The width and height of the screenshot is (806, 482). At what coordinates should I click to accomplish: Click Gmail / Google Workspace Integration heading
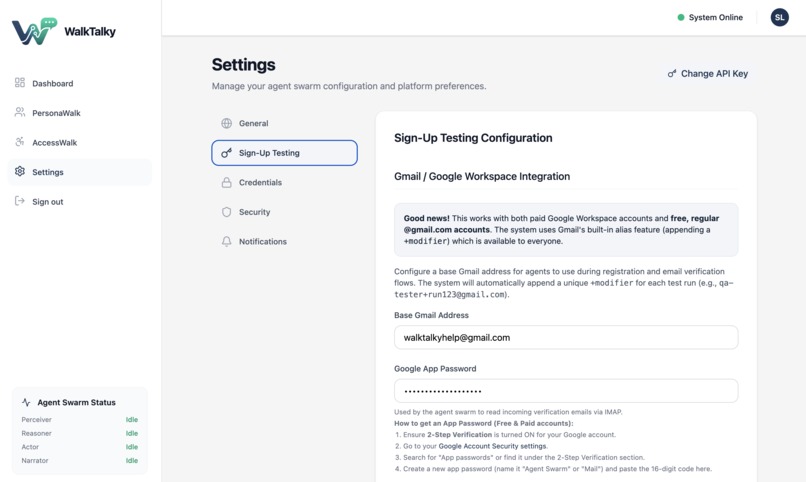[482, 176]
